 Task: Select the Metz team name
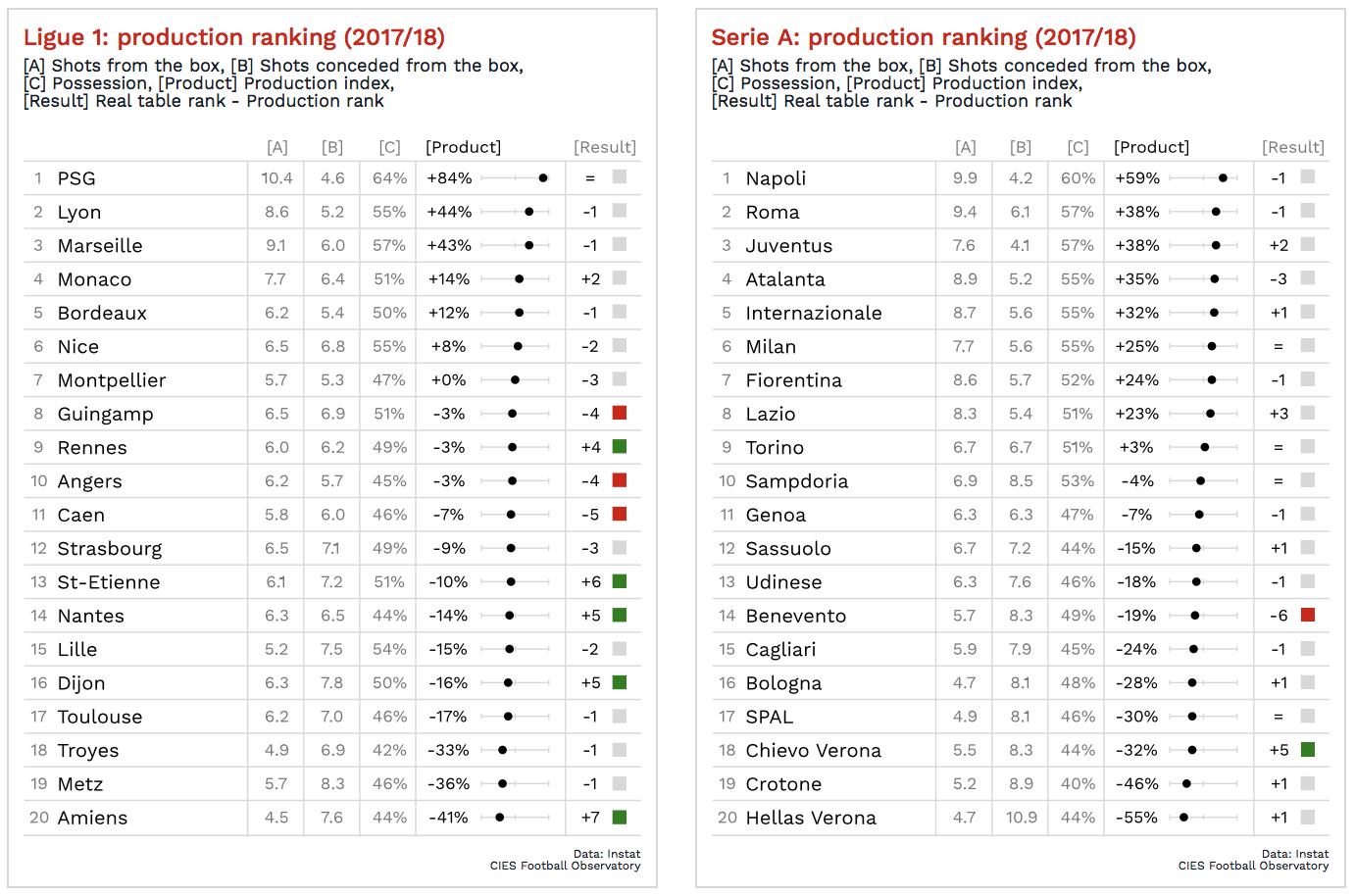click(80, 784)
